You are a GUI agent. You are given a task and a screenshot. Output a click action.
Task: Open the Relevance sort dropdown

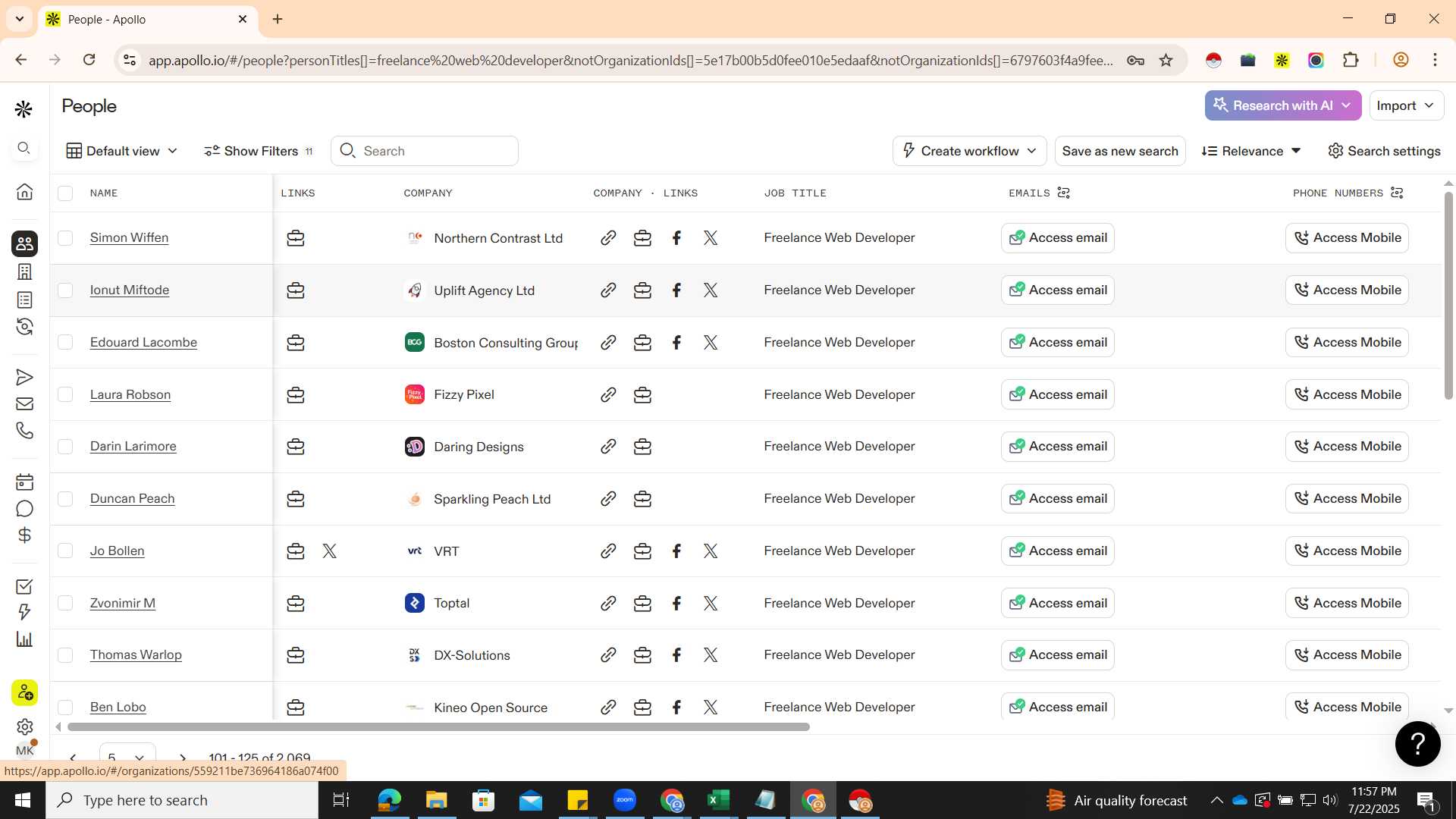pos(1251,151)
